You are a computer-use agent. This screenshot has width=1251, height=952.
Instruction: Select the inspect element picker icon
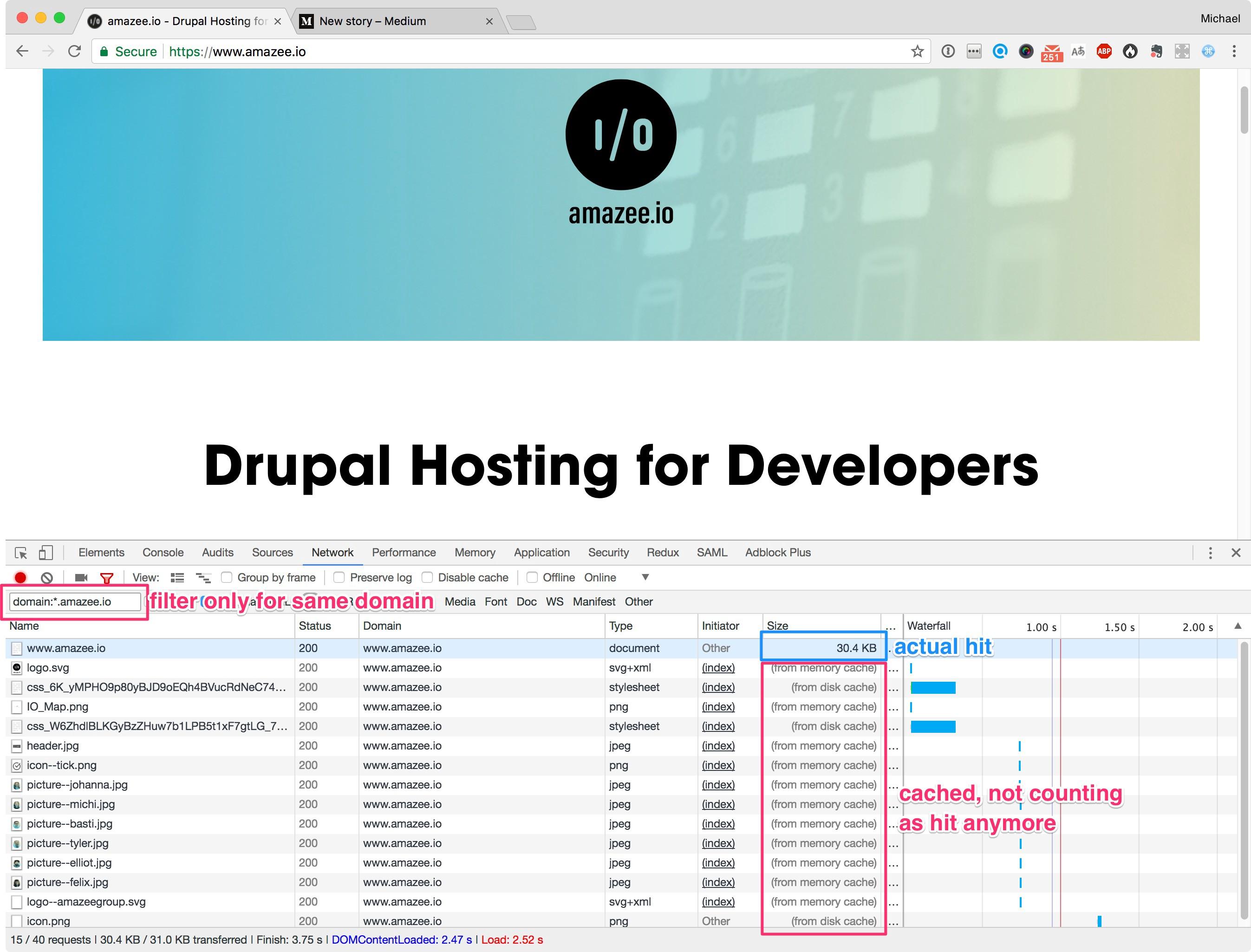21,553
